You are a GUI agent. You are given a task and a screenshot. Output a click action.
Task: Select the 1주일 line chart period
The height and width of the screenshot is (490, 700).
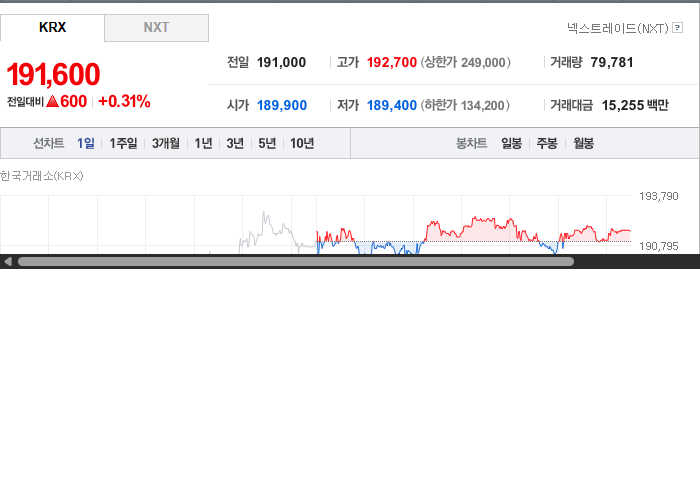[x=123, y=143]
